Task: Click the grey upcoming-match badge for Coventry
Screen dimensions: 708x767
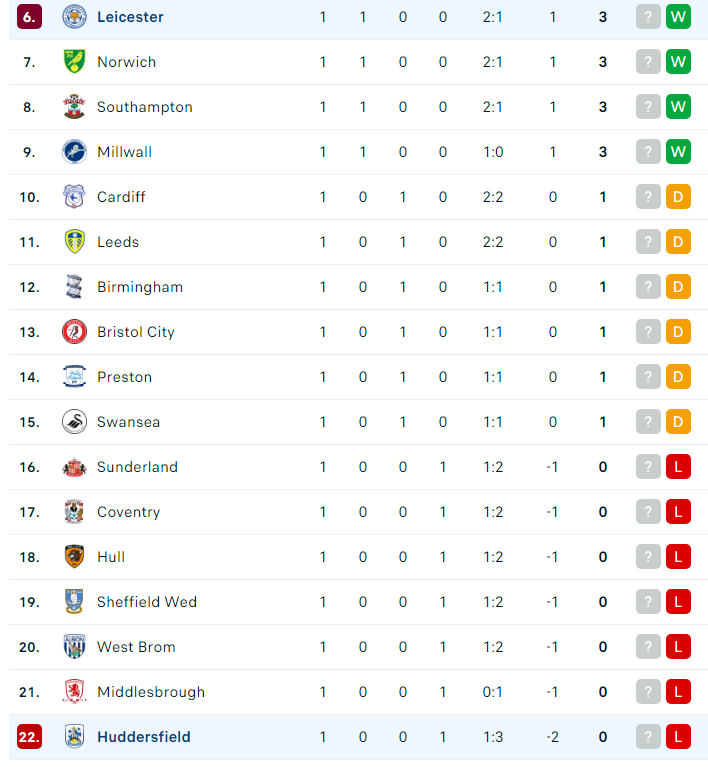Action: (648, 512)
